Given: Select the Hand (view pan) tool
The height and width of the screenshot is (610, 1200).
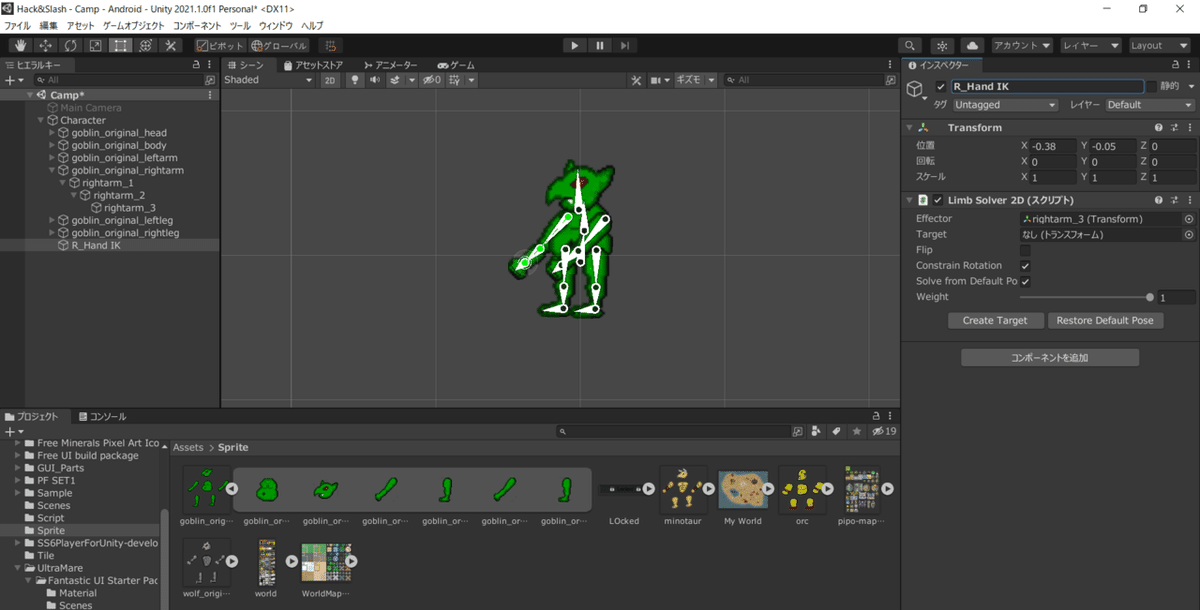Looking at the screenshot, I should pyautogui.click(x=20, y=45).
